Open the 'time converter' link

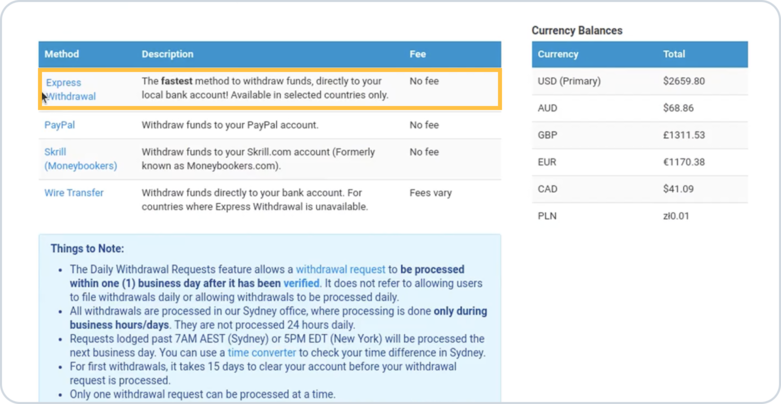262,353
